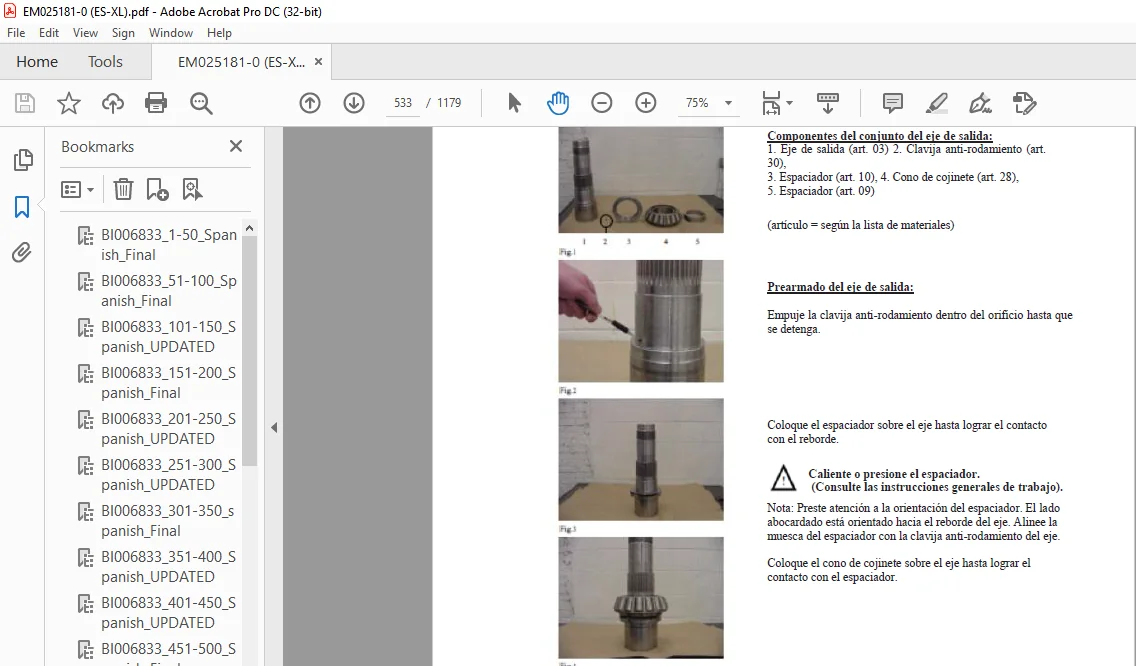1136x666 pixels.
Task: Open the Window menu
Action: 170,33
